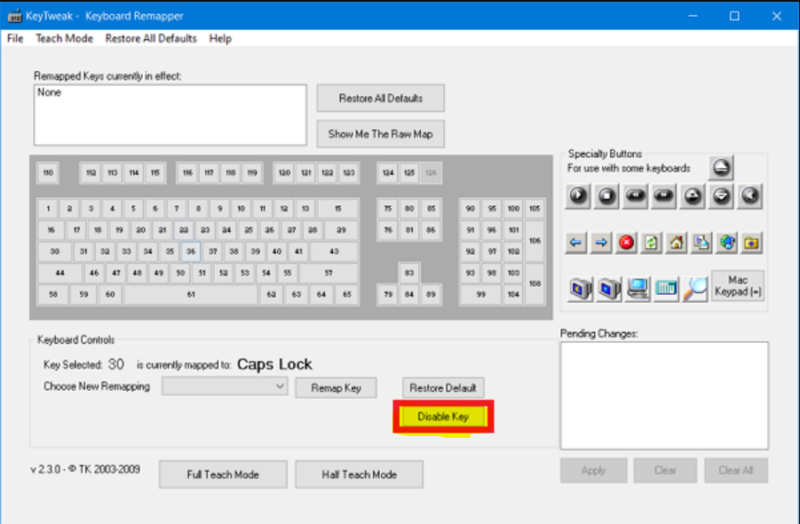Select the Eject specialty button
The image size is (800, 524).
pos(722,167)
